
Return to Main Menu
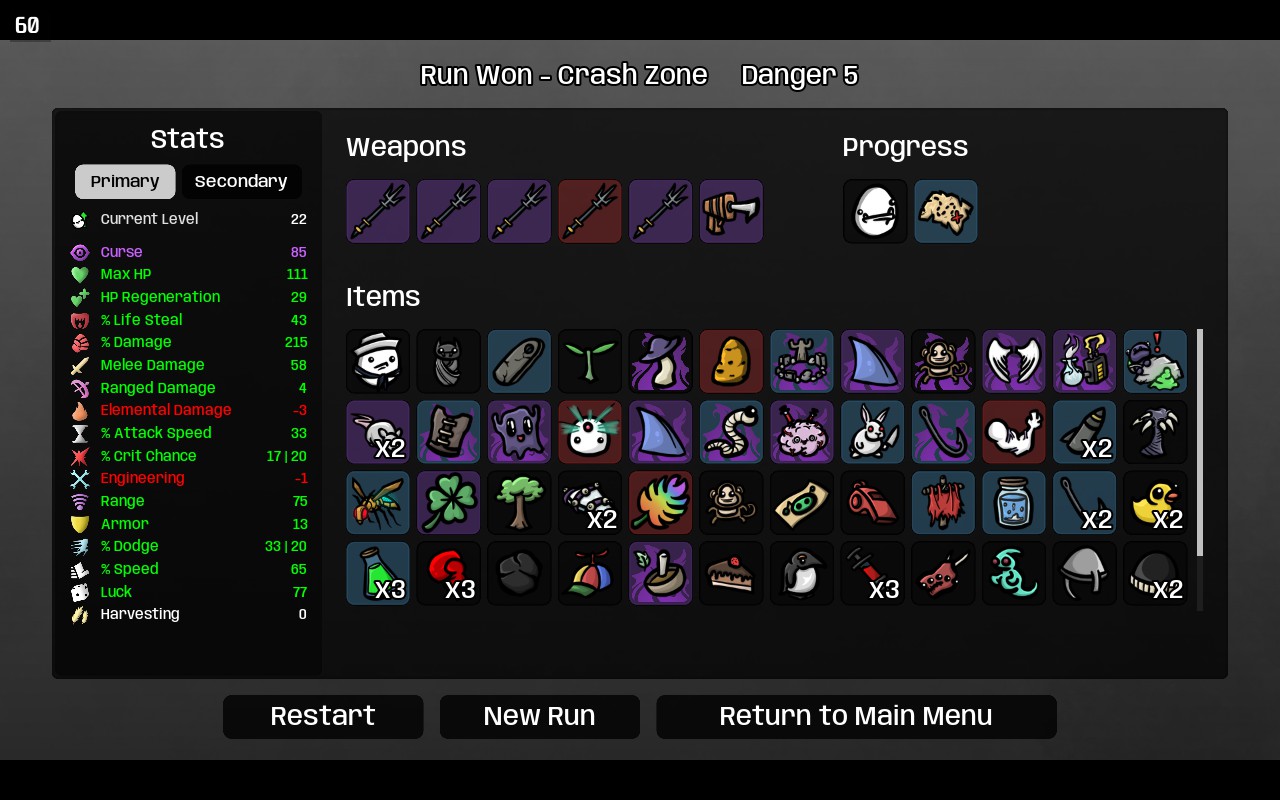coord(856,717)
